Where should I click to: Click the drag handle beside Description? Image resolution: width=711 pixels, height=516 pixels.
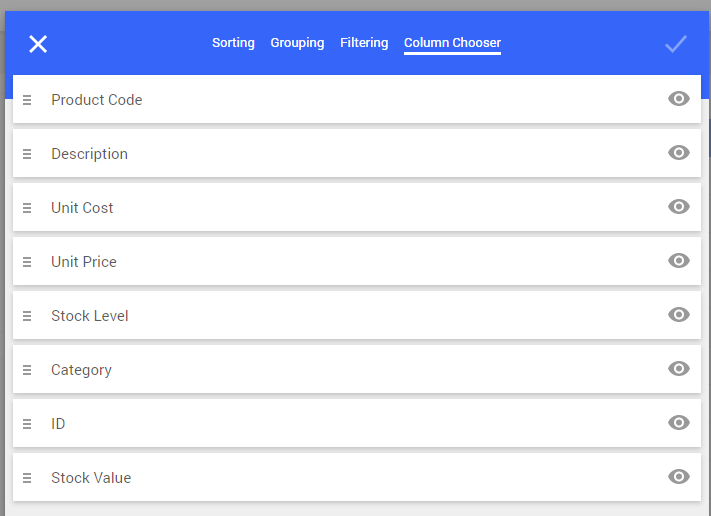click(27, 154)
